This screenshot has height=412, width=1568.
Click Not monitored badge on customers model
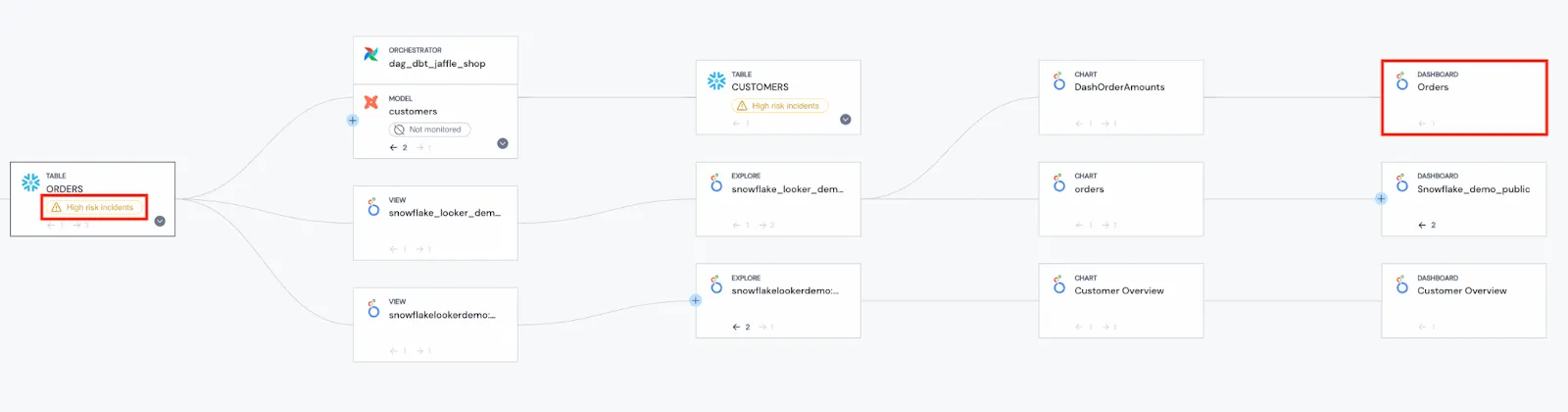[430, 129]
